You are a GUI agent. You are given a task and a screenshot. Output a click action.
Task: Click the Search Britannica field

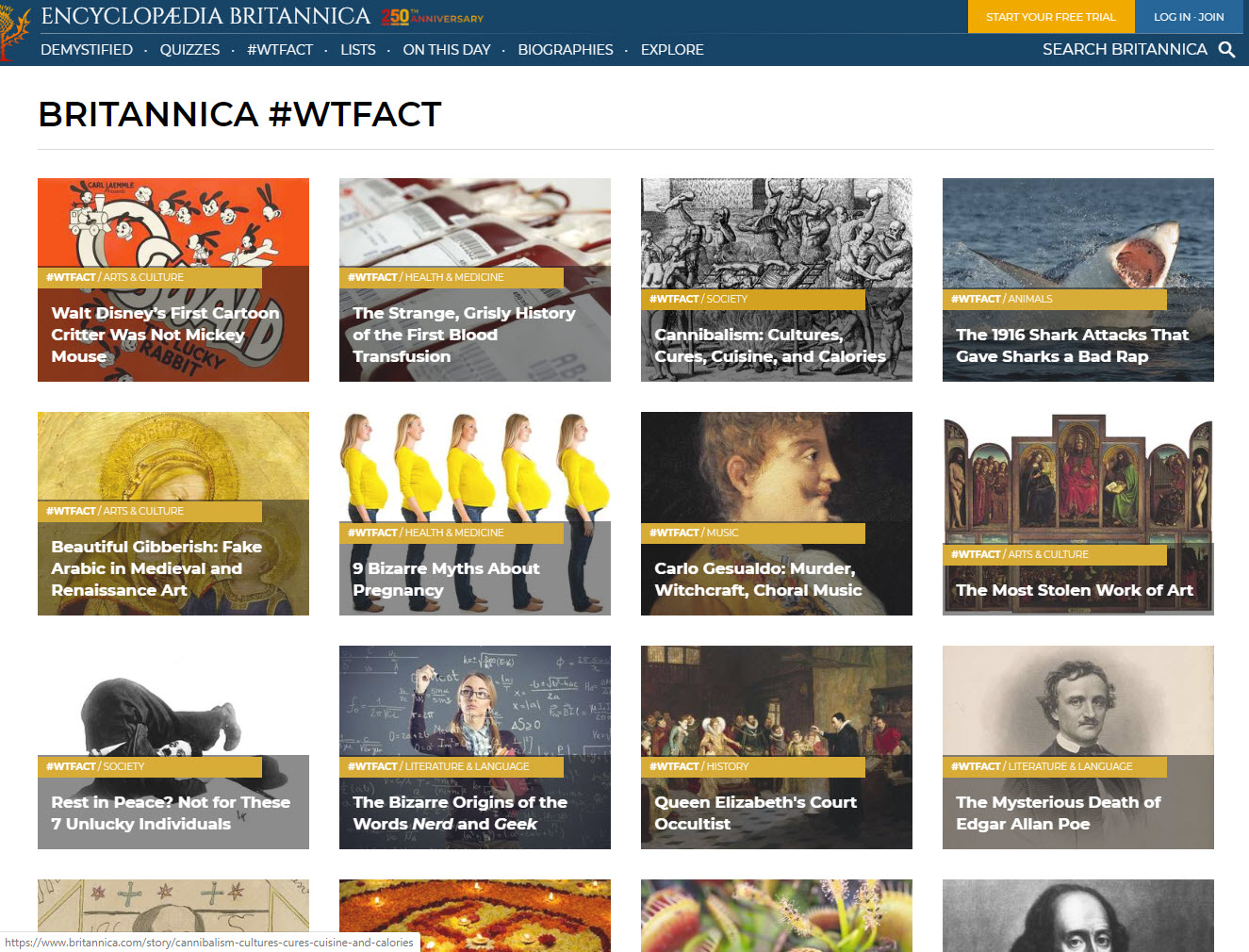[x=1124, y=50]
